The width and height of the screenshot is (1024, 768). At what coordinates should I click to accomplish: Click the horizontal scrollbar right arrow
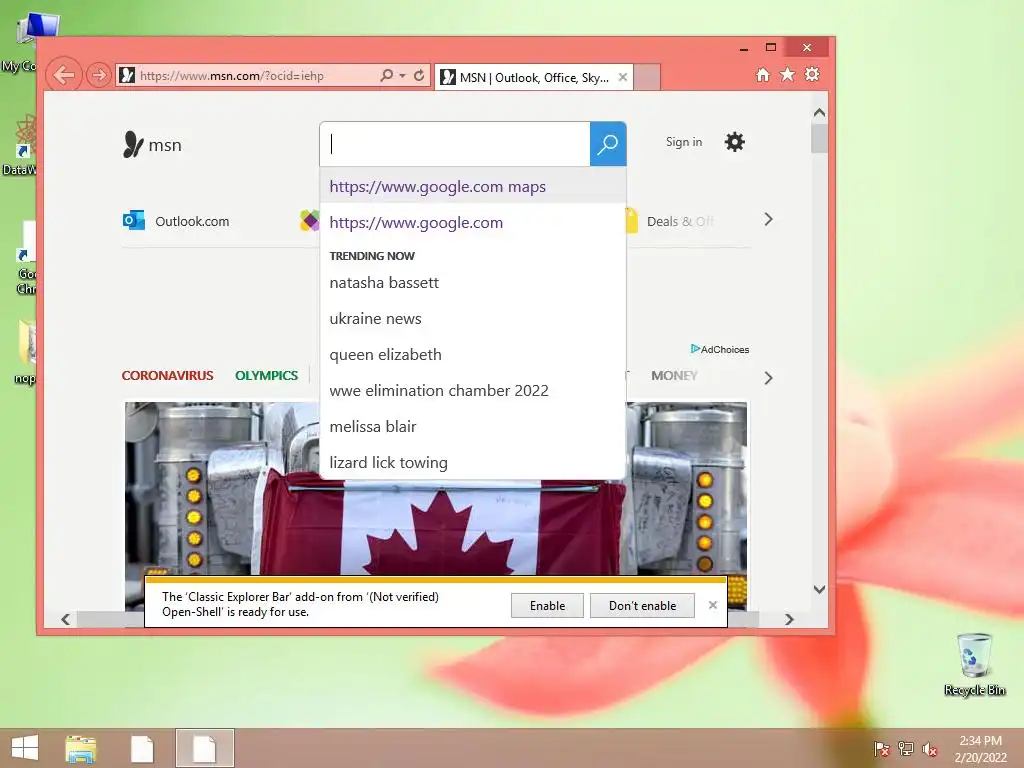pyautogui.click(x=790, y=619)
